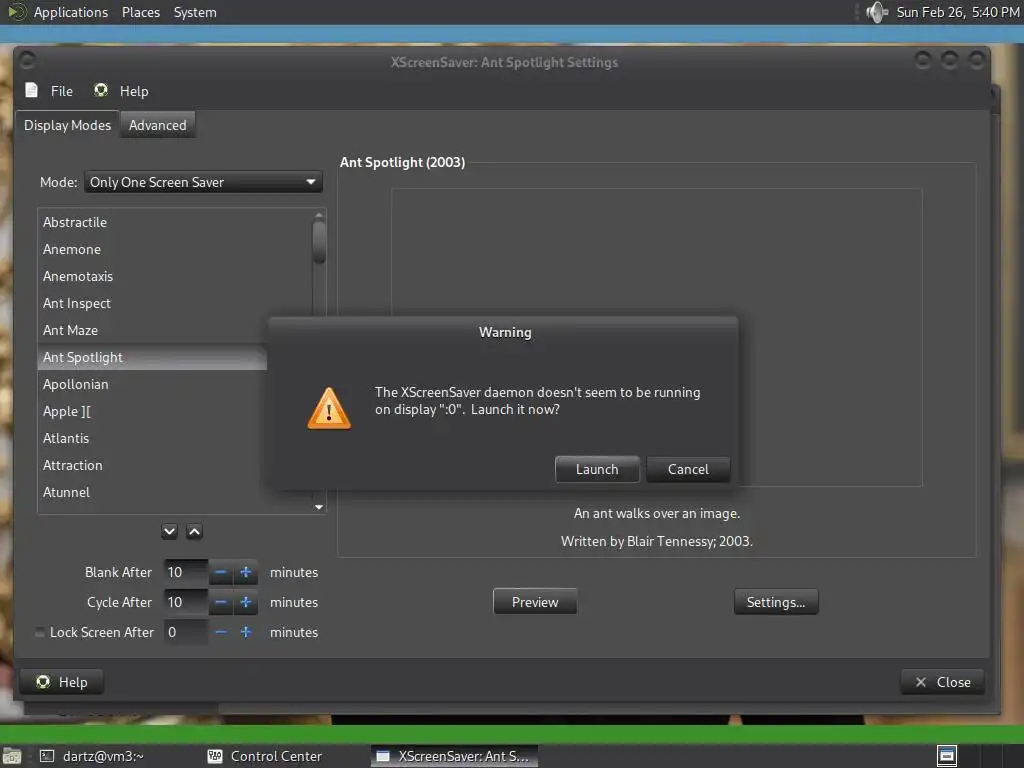Click XScreenSaver taskbar entry
This screenshot has height=768, width=1024.
[x=454, y=756]
